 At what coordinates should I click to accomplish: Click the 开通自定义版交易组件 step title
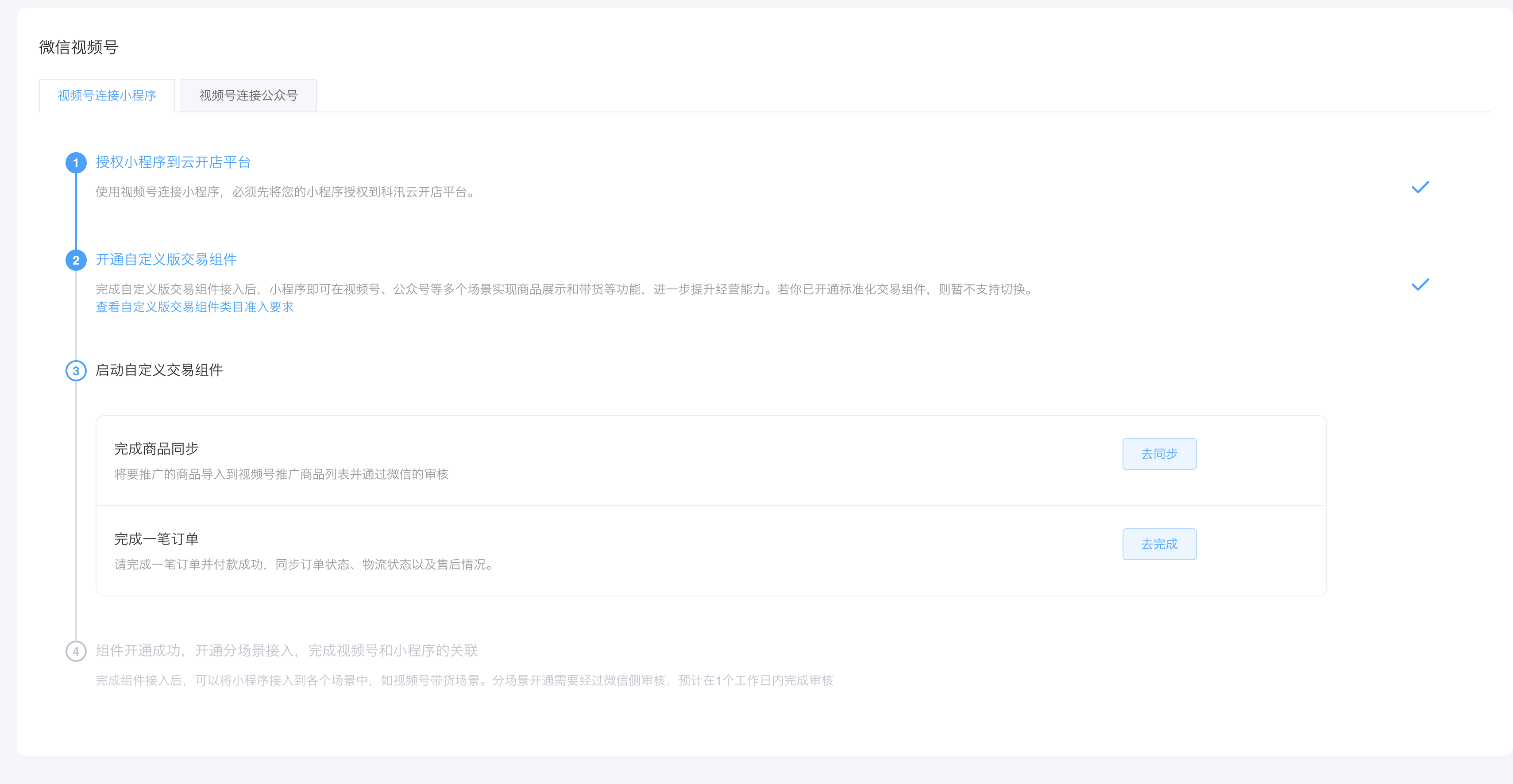(x=166, y=260)
